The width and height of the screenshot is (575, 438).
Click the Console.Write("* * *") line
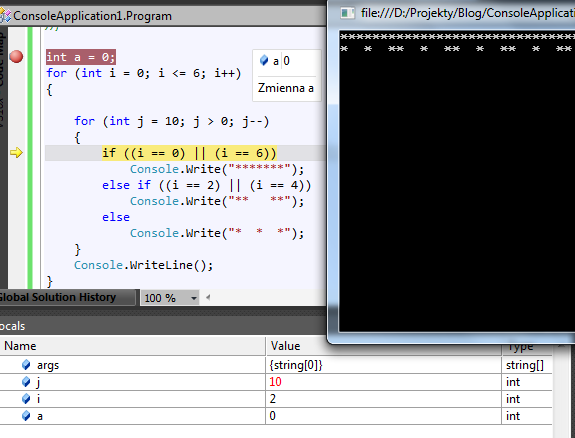pyautogui.click(x=217, y=233)
